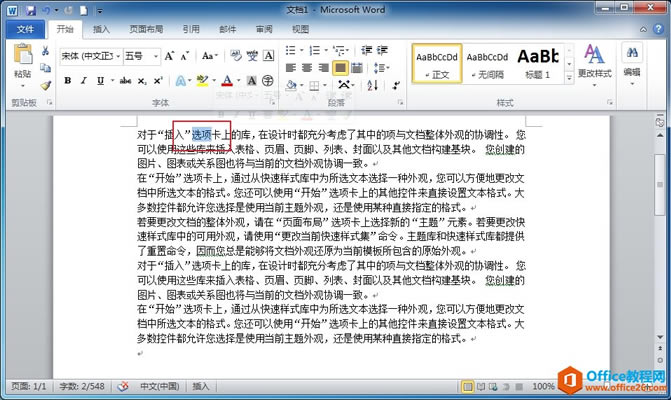The height and width of the screenshot is (400, 671).
Task: Open the Font dialog launcher
Action: pyautogui.click(x=273, y=103)
